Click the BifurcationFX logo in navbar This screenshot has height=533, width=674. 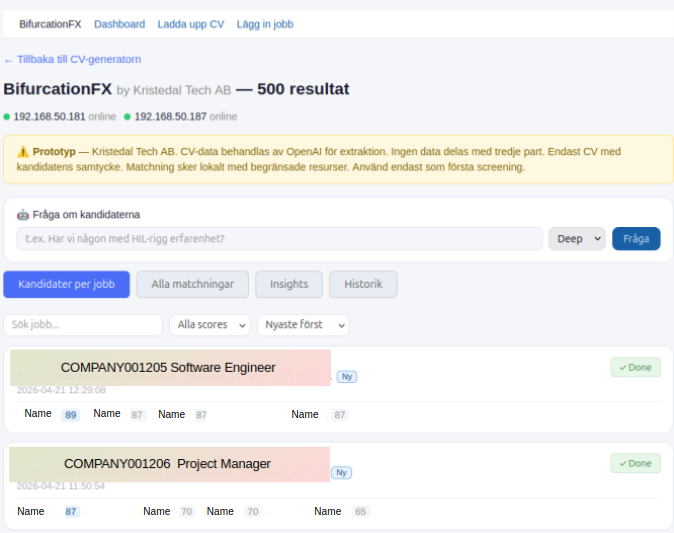[50, 24]
